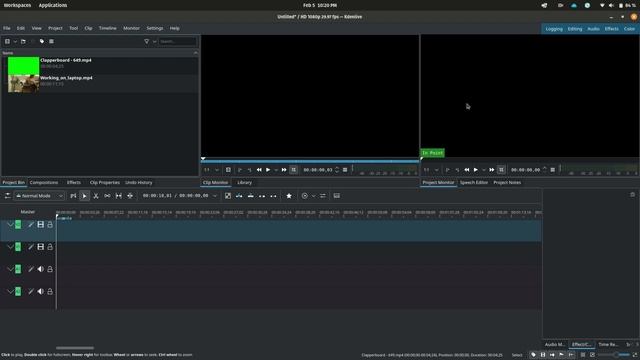Viewport: 640px width, 360px height.
Task: Click the Insert Clip Zone icon in timeline toolbar
Action: pos(239,196)
